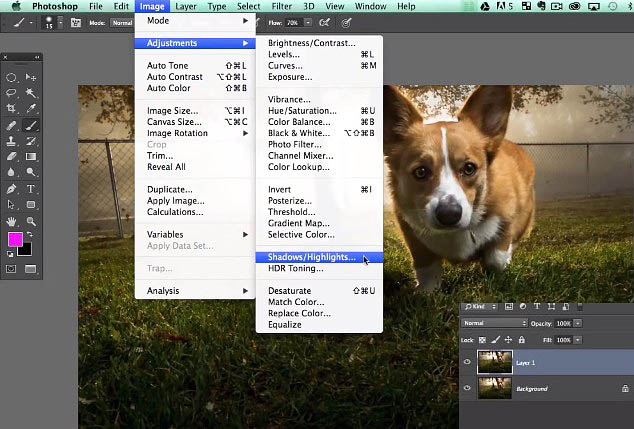This screenshot has width=634, height=429.
Task: Open the Opacity value dropdown arrow
Action: pos(578,323)
